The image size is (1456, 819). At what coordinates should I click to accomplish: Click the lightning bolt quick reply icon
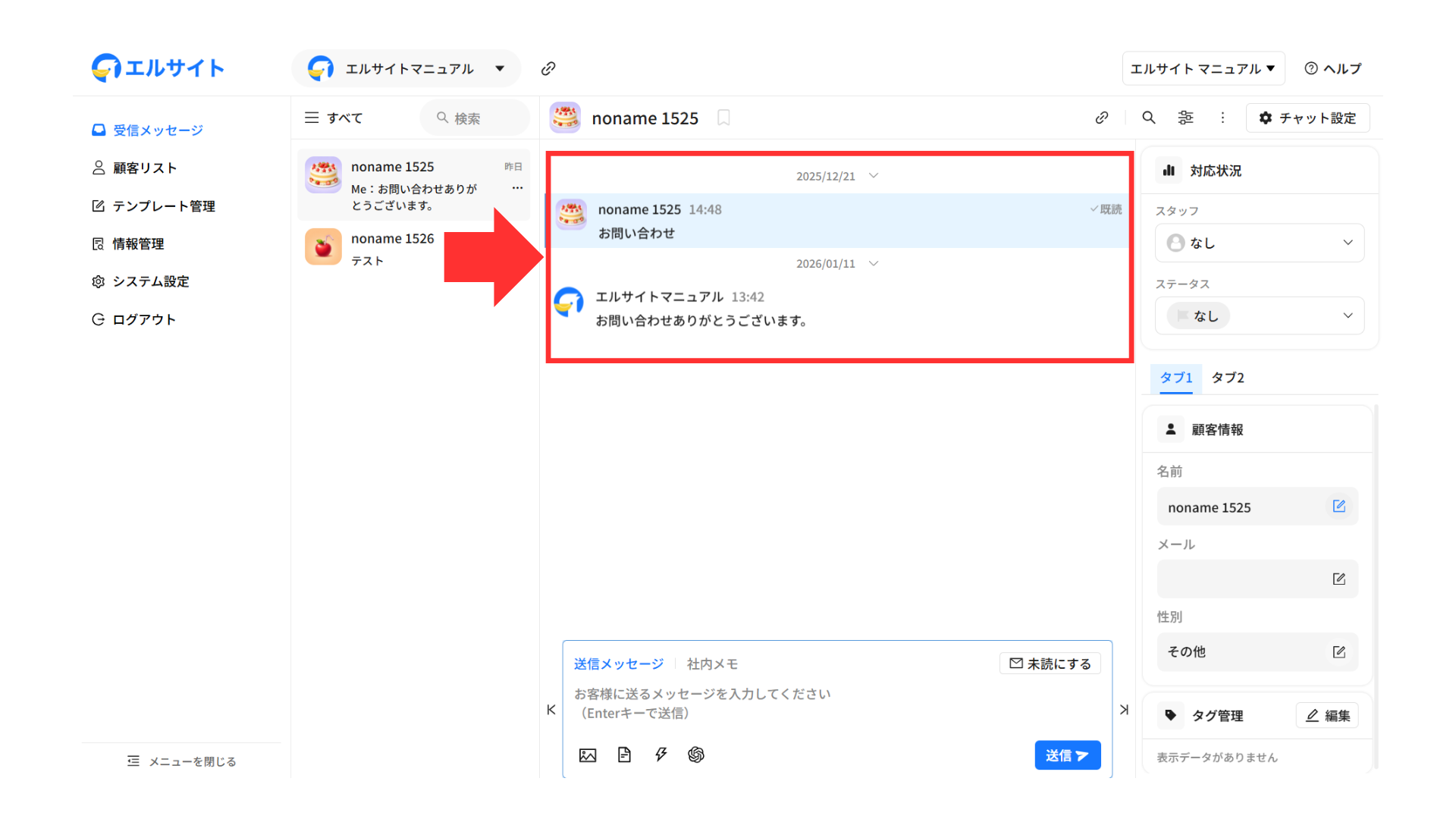[661, 755]
